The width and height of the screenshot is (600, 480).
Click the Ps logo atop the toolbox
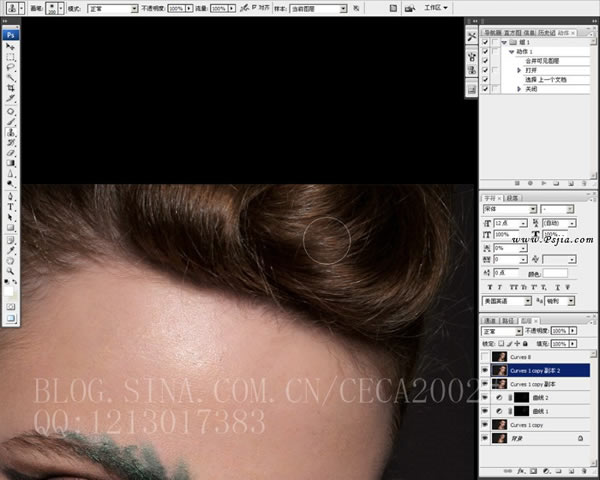10,35
